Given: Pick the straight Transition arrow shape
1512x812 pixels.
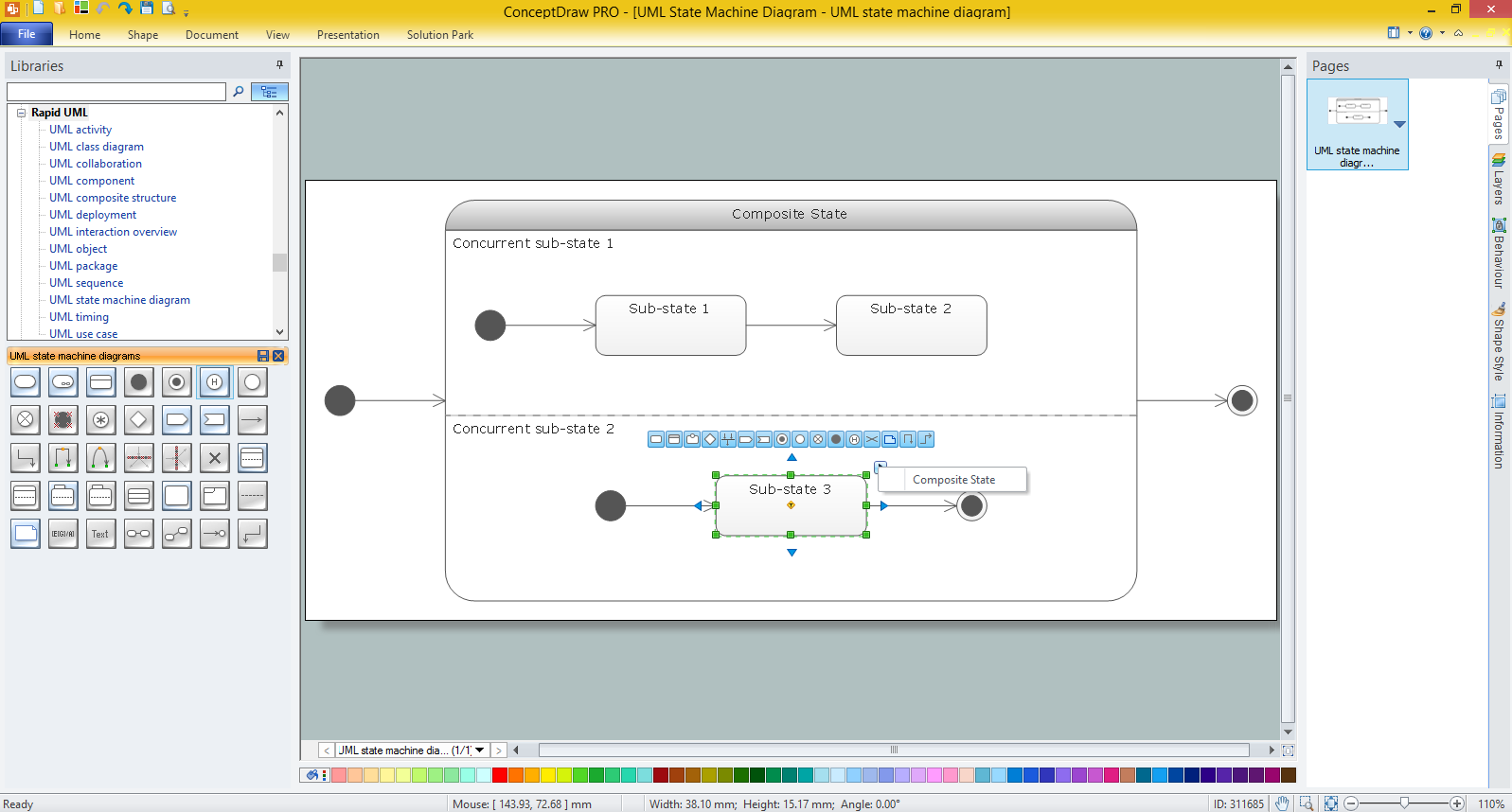Looking at the screenshot, I should point(253,420).
